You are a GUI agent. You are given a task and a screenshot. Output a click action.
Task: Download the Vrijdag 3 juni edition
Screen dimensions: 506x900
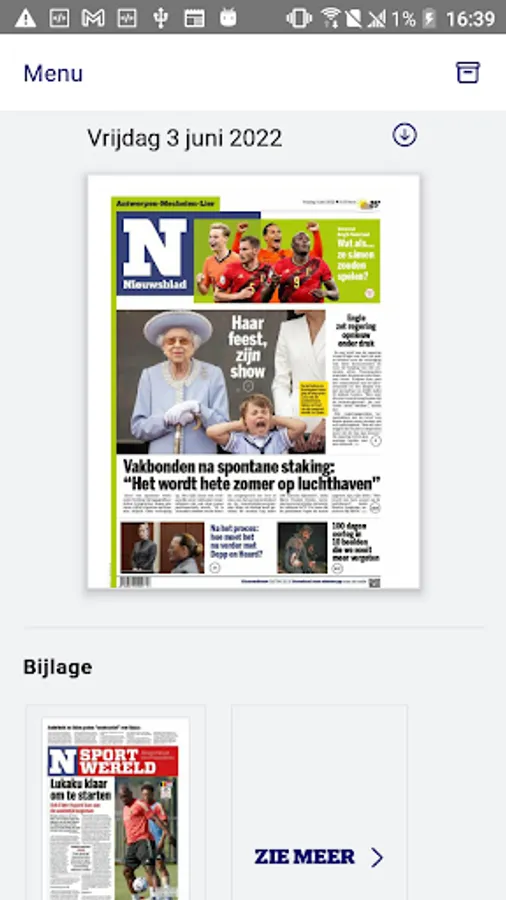click(x=404, y=135)
